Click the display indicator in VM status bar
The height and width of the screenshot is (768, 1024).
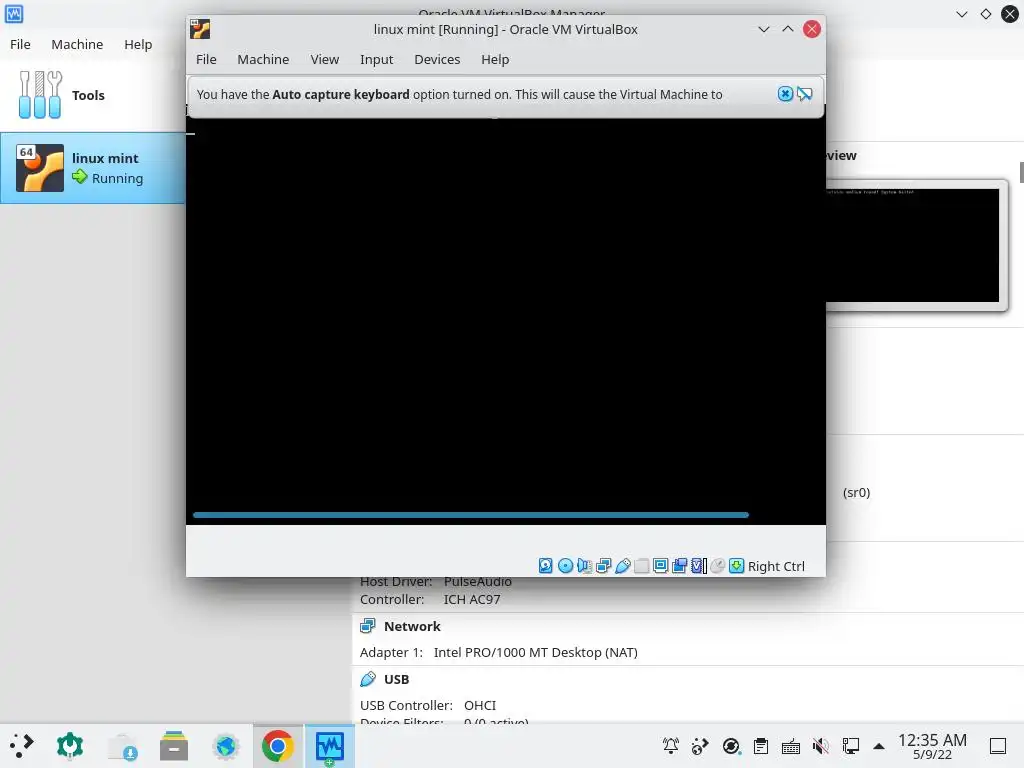click(x=660, y=566)
